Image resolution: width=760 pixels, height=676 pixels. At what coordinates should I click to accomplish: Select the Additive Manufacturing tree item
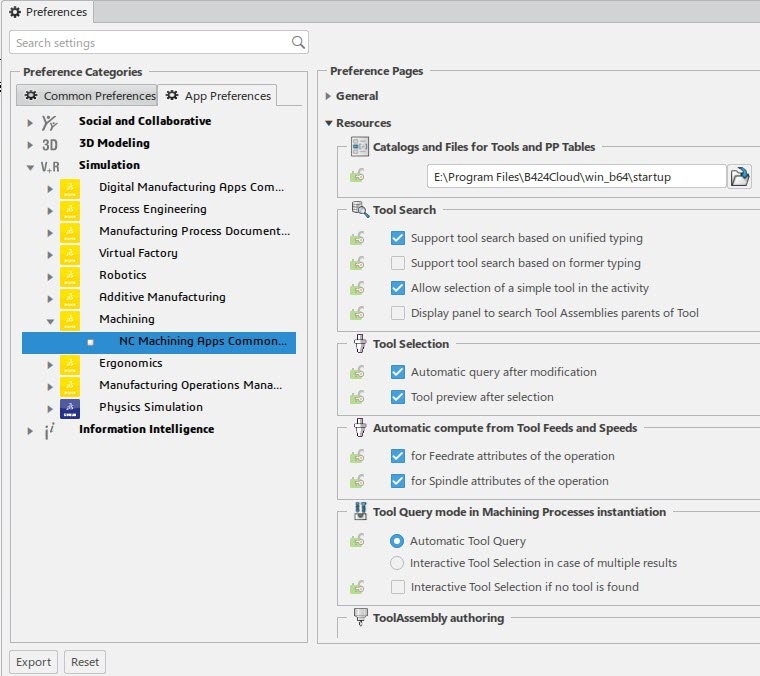(x=162, y=297)
